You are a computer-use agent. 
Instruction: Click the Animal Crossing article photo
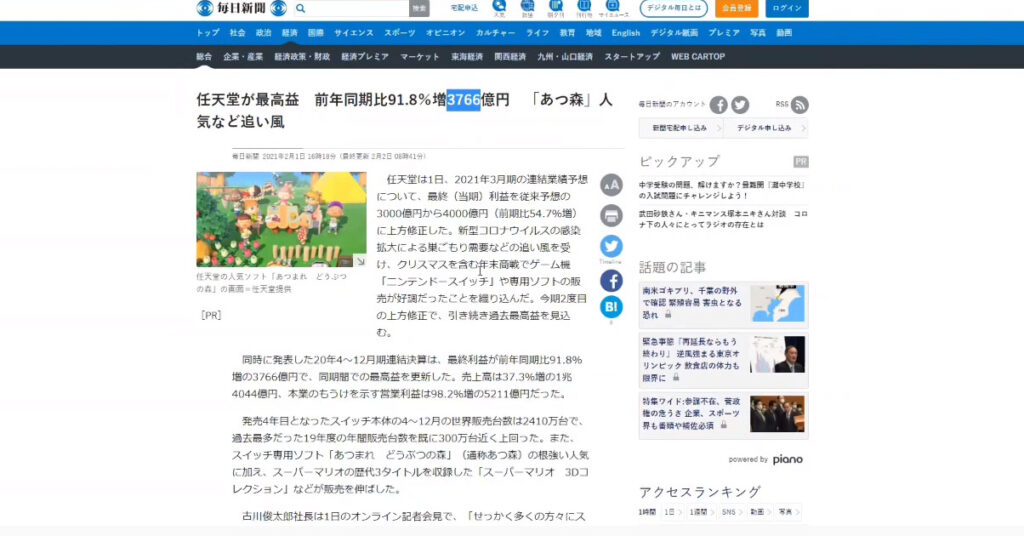pyautogui.click(x=281, y=219)
